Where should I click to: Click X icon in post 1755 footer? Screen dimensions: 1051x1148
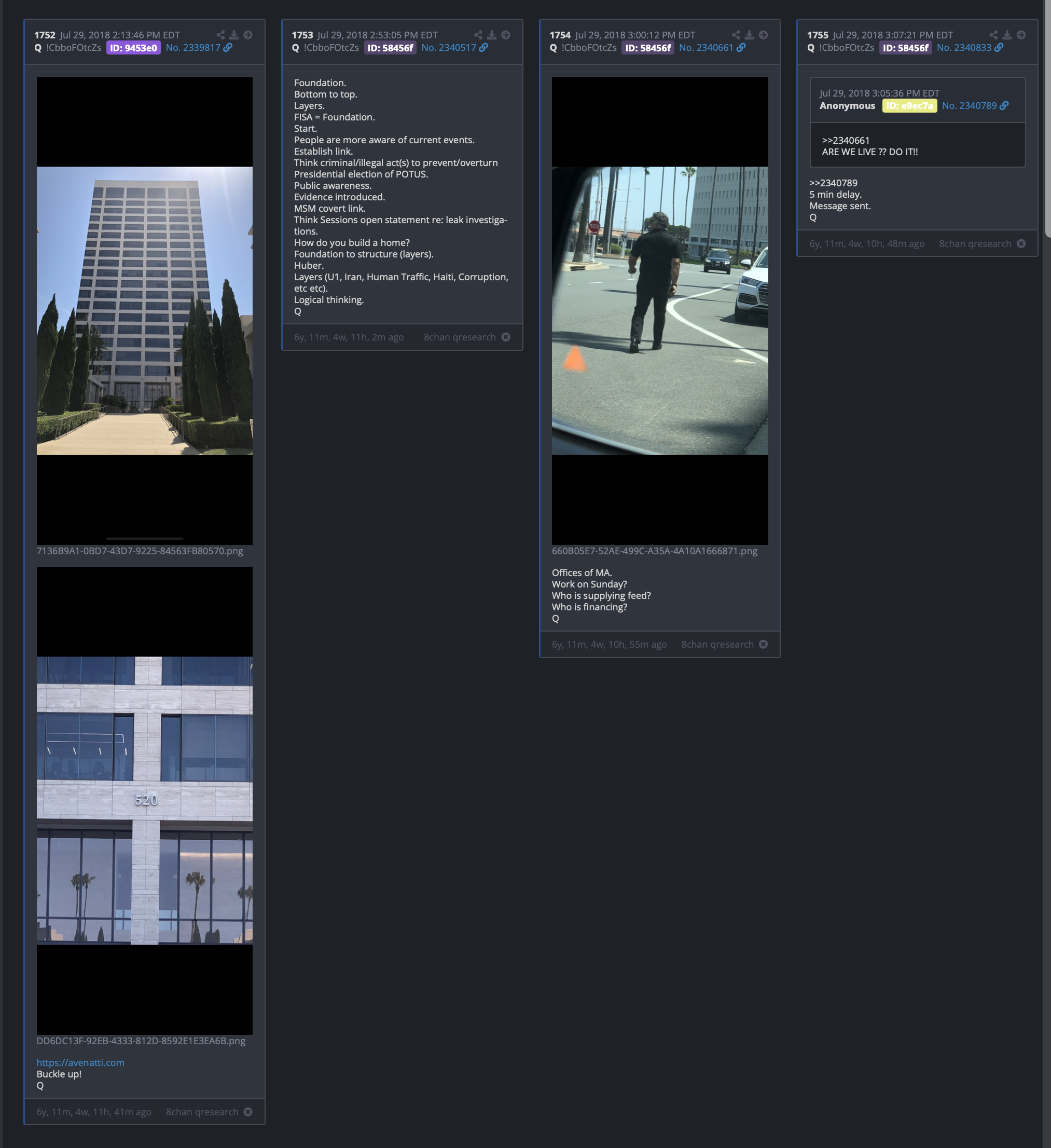coord(1021,244)
